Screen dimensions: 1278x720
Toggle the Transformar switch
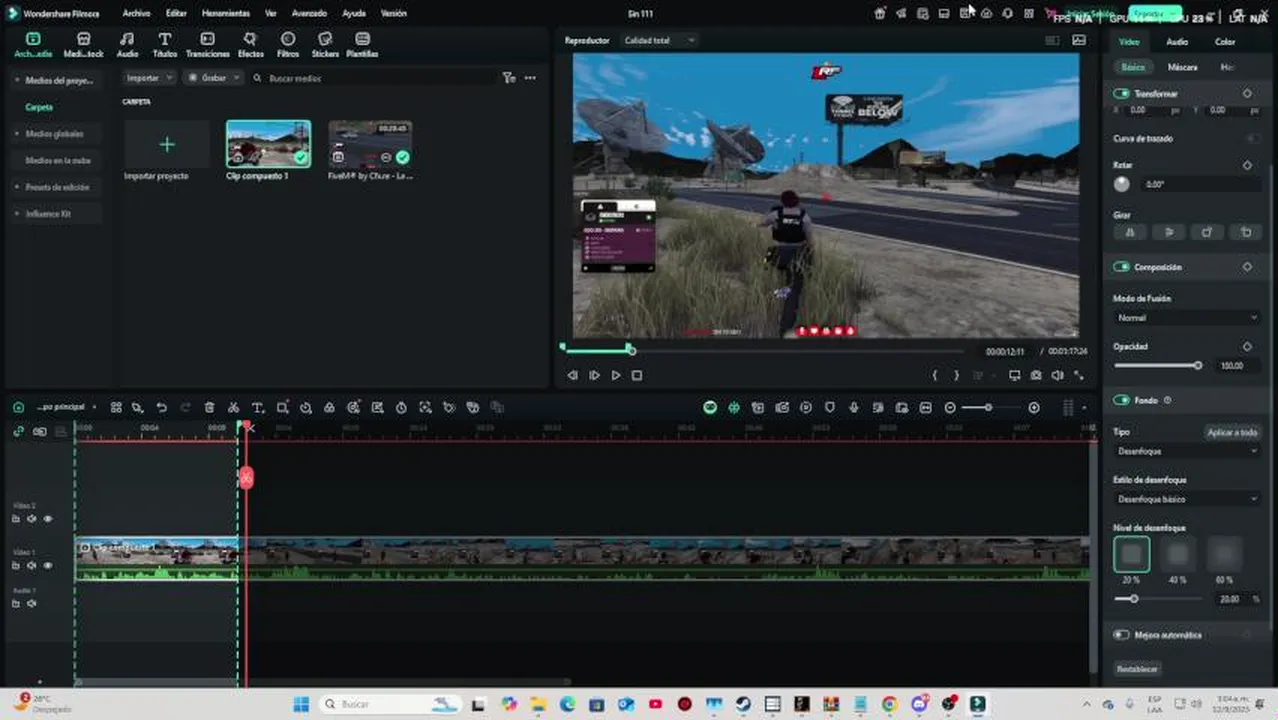1121,93
